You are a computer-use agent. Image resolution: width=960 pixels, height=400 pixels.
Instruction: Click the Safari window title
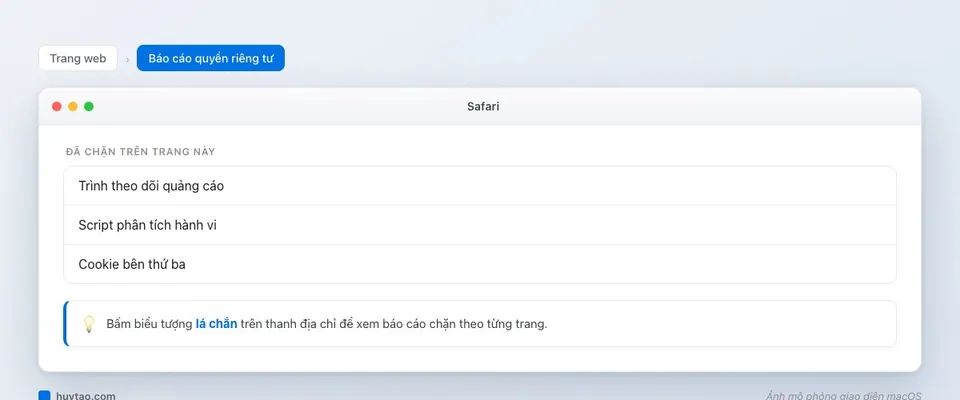(x=483, y=107)
